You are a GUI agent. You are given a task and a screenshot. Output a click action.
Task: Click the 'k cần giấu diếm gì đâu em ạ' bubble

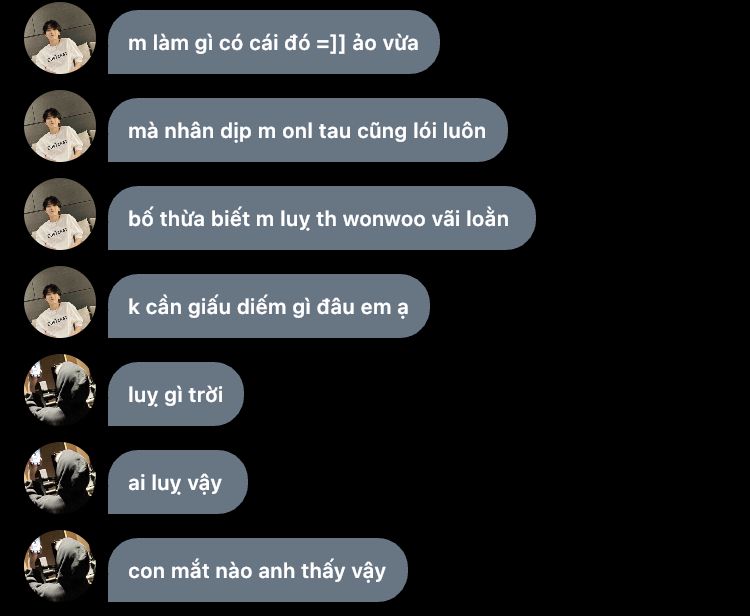(x=269, y=306)
